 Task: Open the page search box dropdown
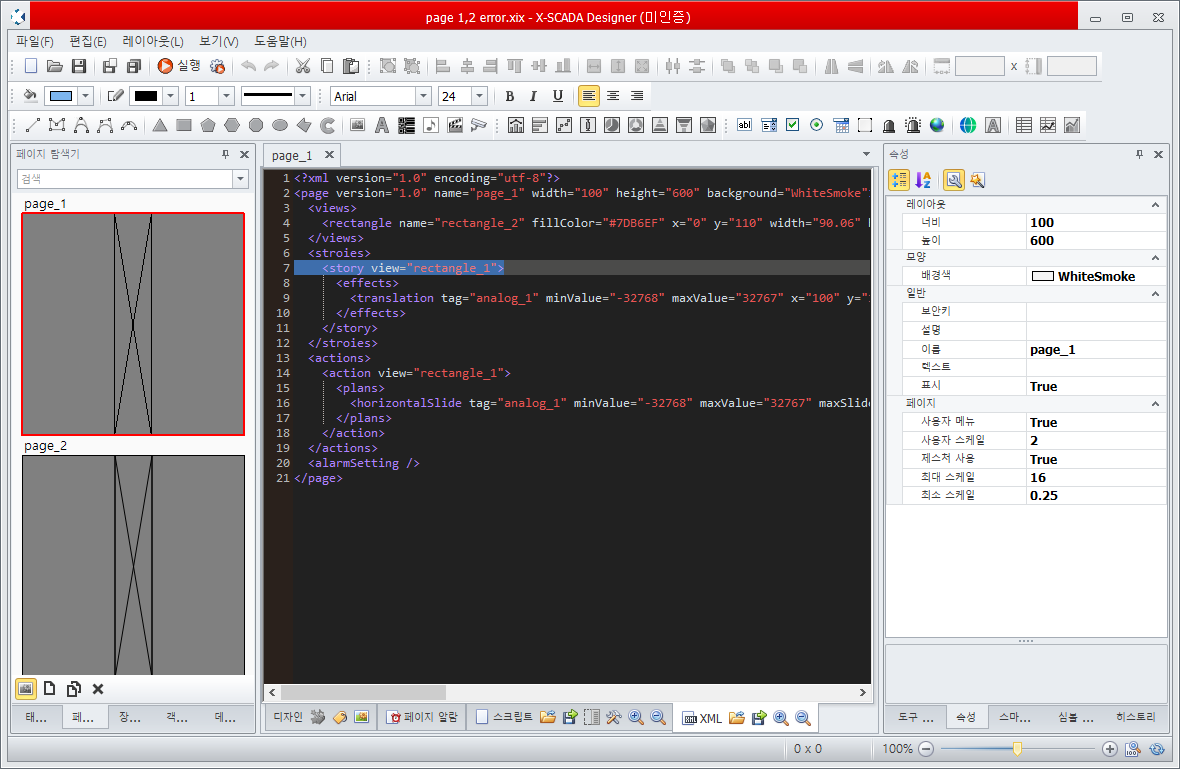[x=241, y=179]
